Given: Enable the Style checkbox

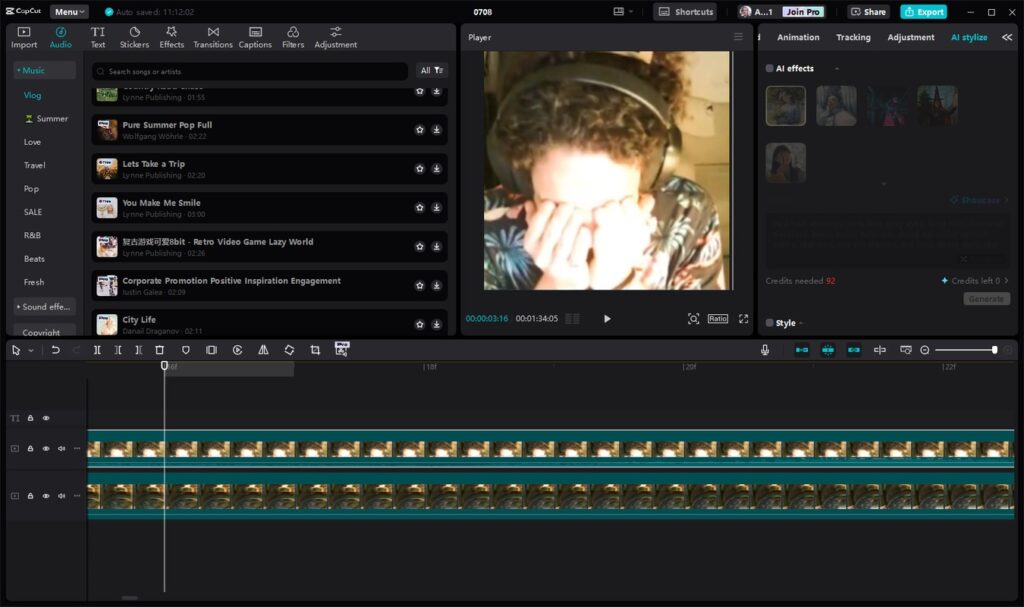Looking at the screenshot, I should [769, 323].
